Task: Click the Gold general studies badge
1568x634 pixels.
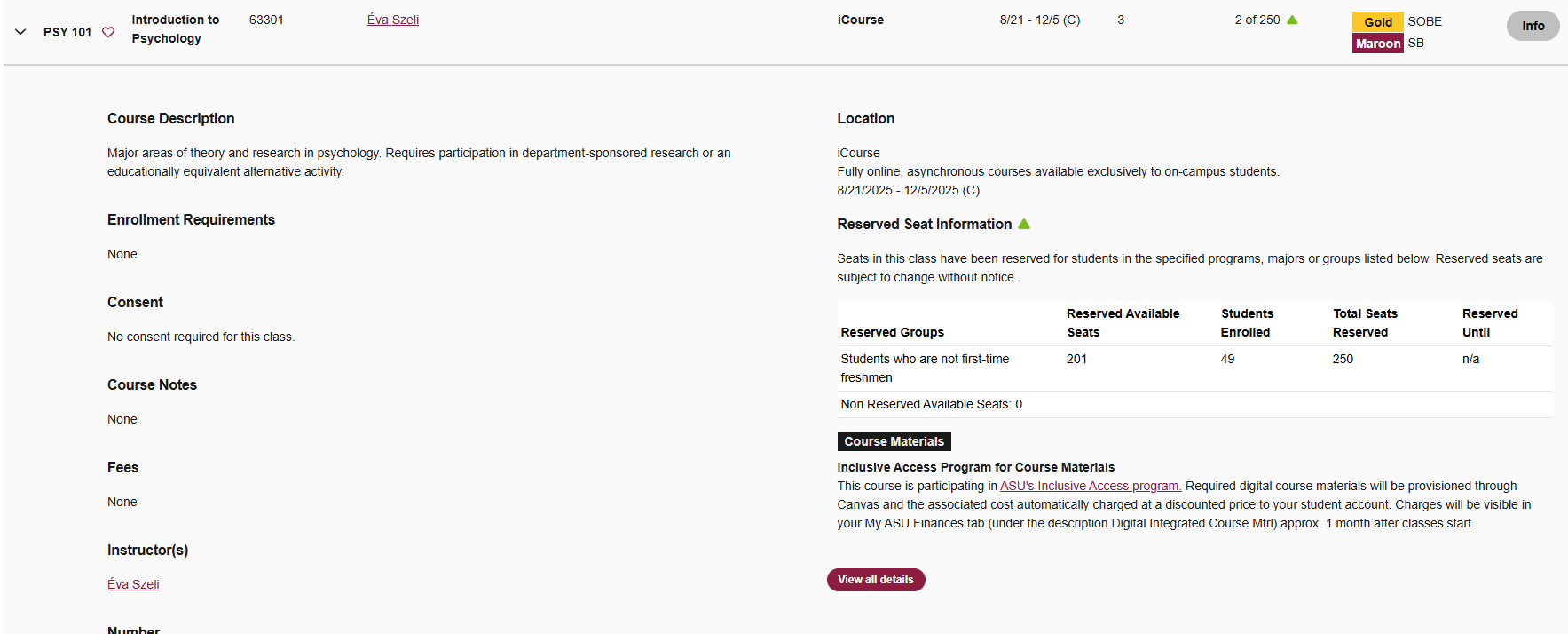Action: pos(1377,22)
